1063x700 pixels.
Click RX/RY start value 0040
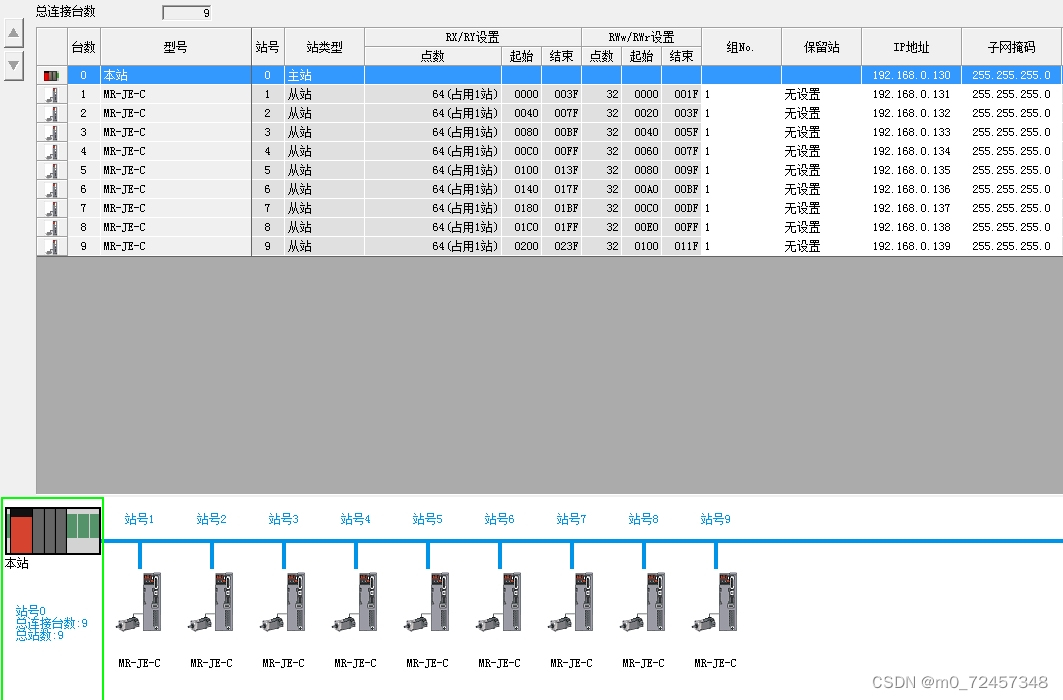pyautogui.click(x=521, y=113)
